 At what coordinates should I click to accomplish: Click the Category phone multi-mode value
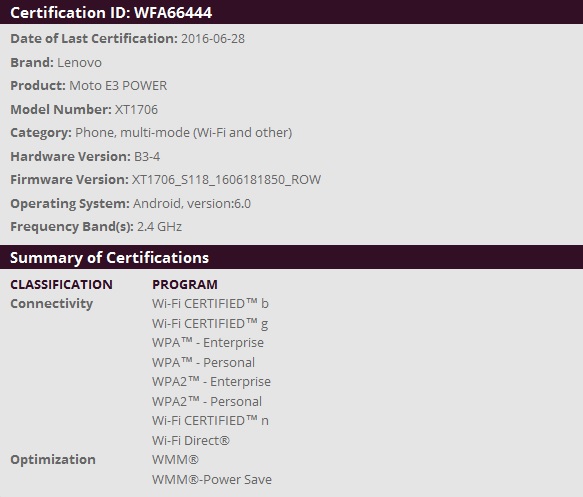184,133
